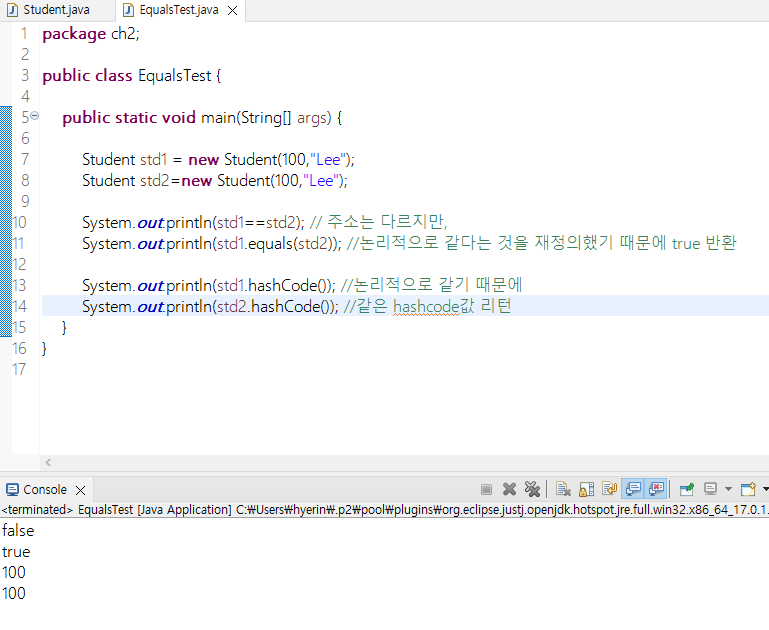This screenshot has width=769, height=630.
Task: Click 'std1.hashCode()' on line 13
Action: point(273,285)
